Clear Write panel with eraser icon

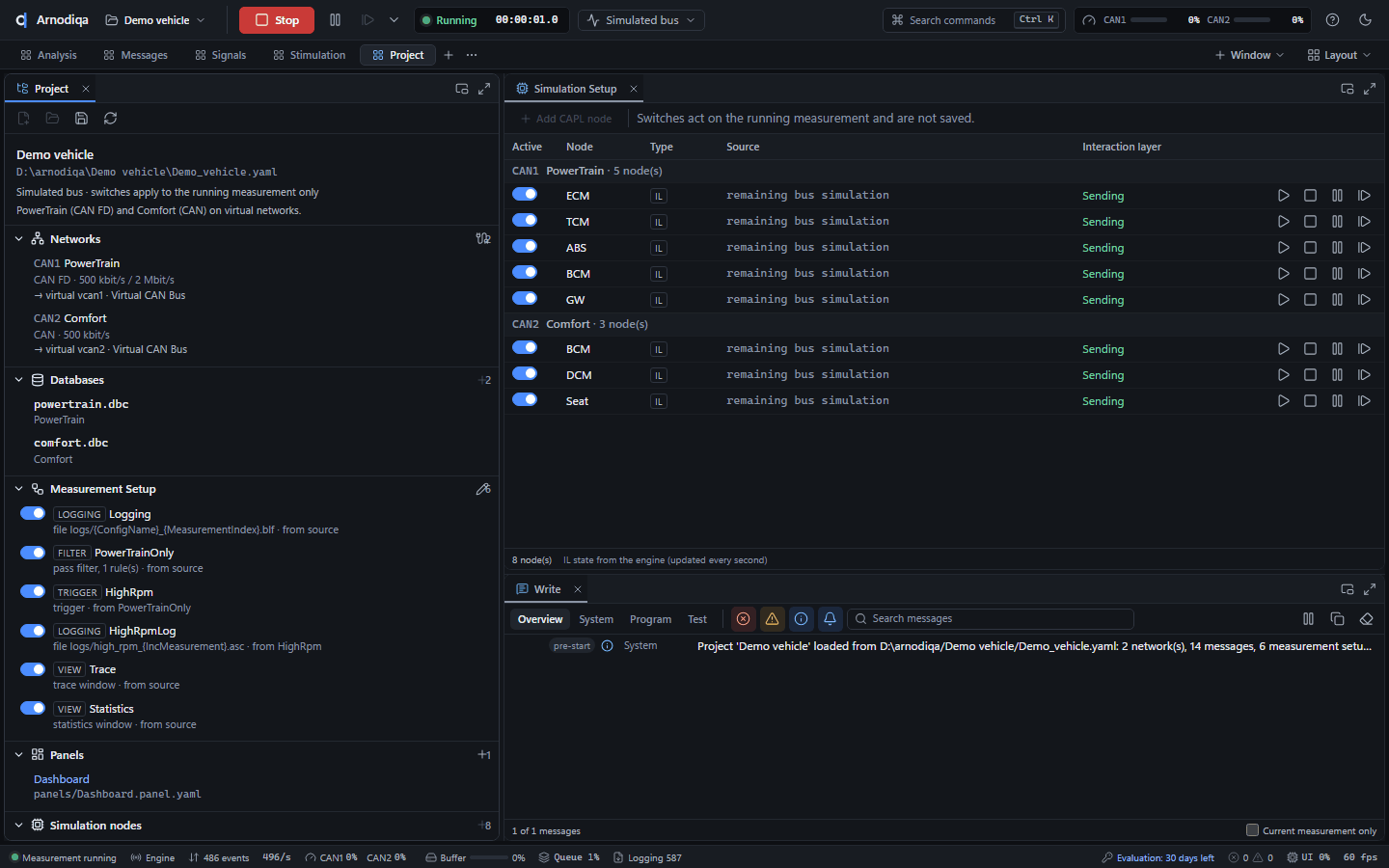[1366, 619]
